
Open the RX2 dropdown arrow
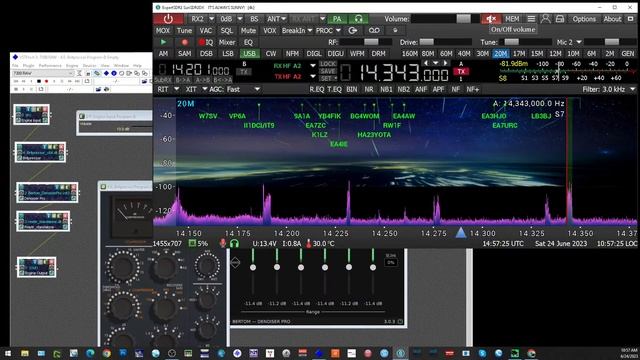pyautogui.click(x=211, y=19)
